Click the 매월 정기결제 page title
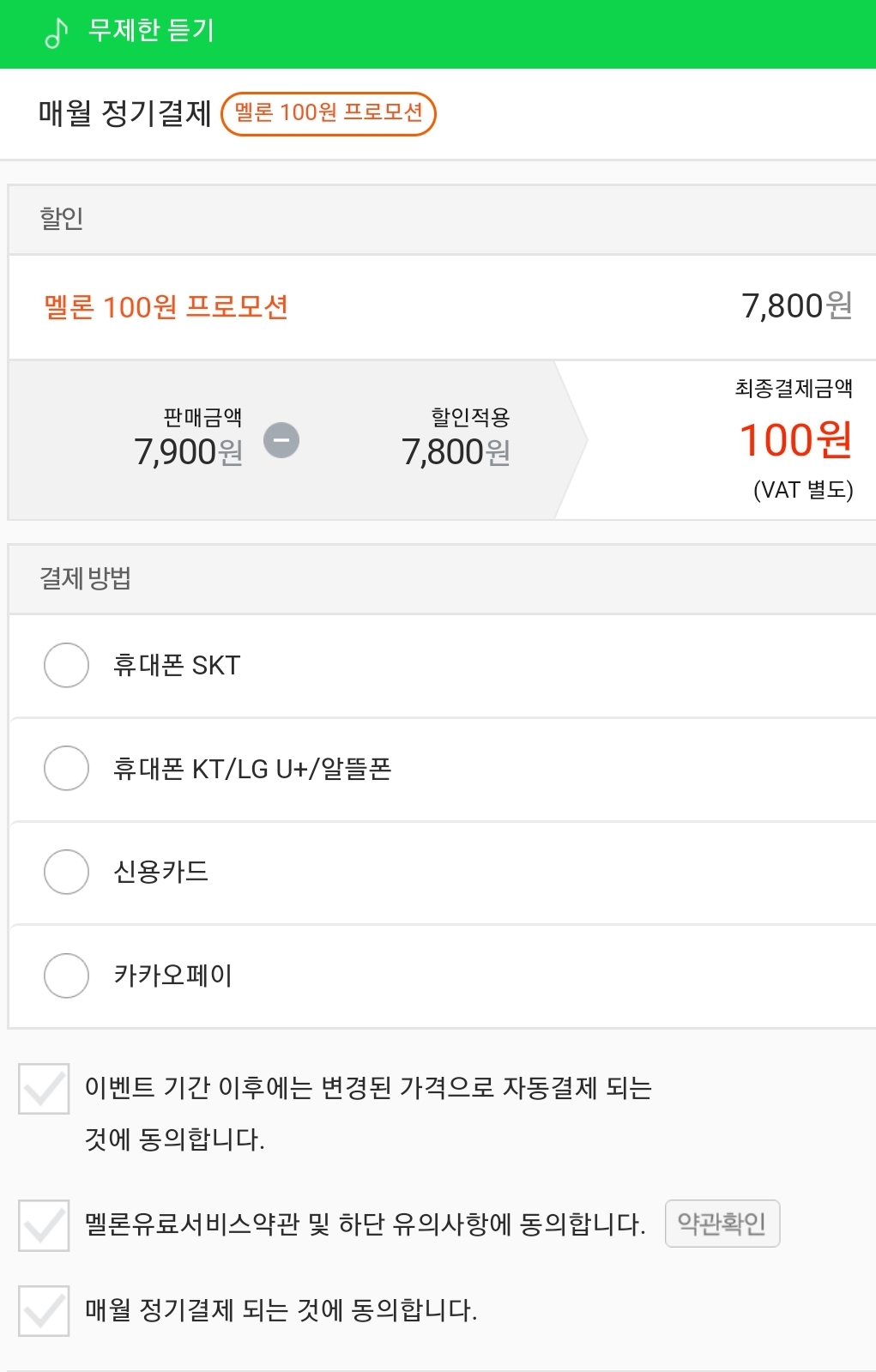Screen dimensions: 876x1372 coord(125,113)
